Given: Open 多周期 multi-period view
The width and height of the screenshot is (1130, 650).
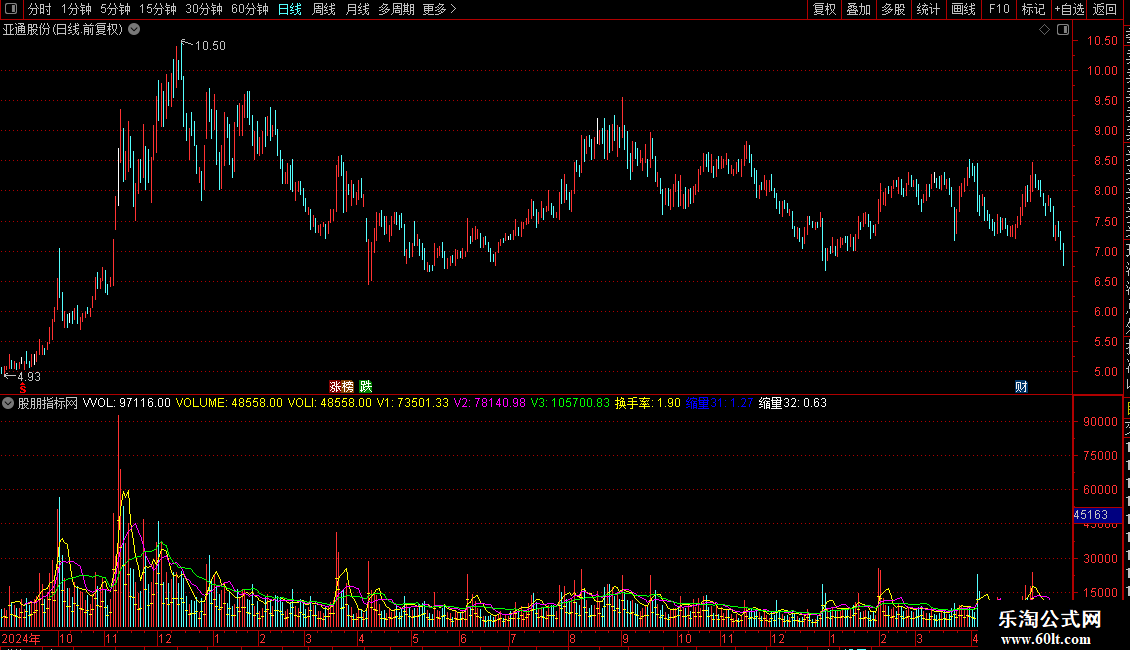Looking at the screenshot, I should [396, 9].
